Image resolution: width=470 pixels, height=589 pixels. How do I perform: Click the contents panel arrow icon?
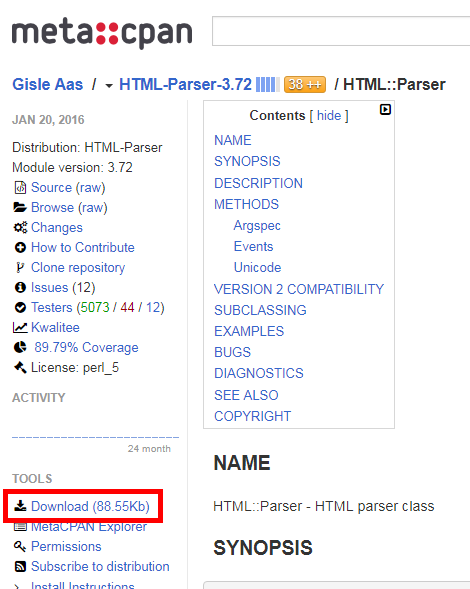pos(385,109)
